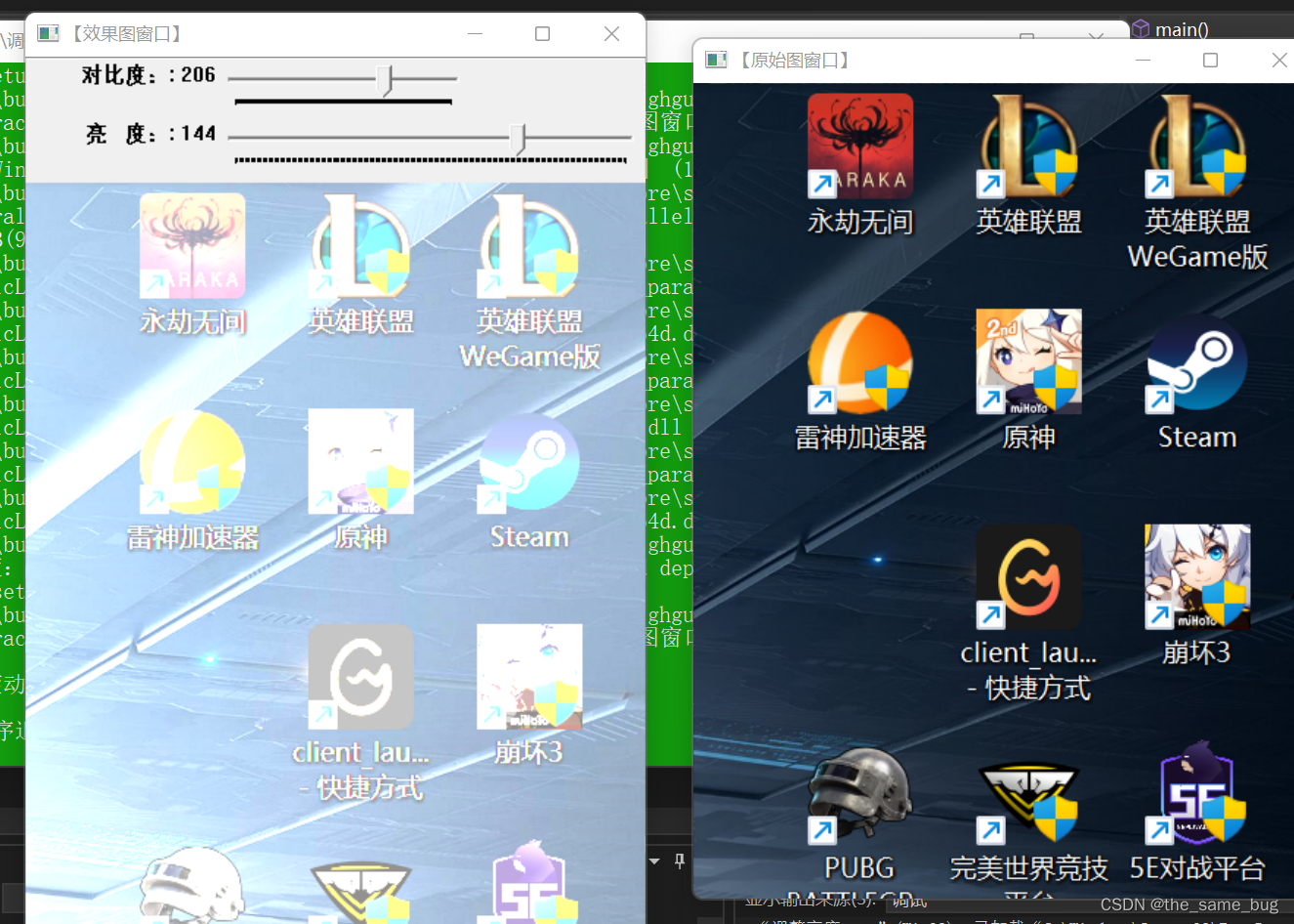Click the client_lau shortcut icon in the original window
The height and width of the screenshot is (924, 1294).
click(x=1028, y=577)
